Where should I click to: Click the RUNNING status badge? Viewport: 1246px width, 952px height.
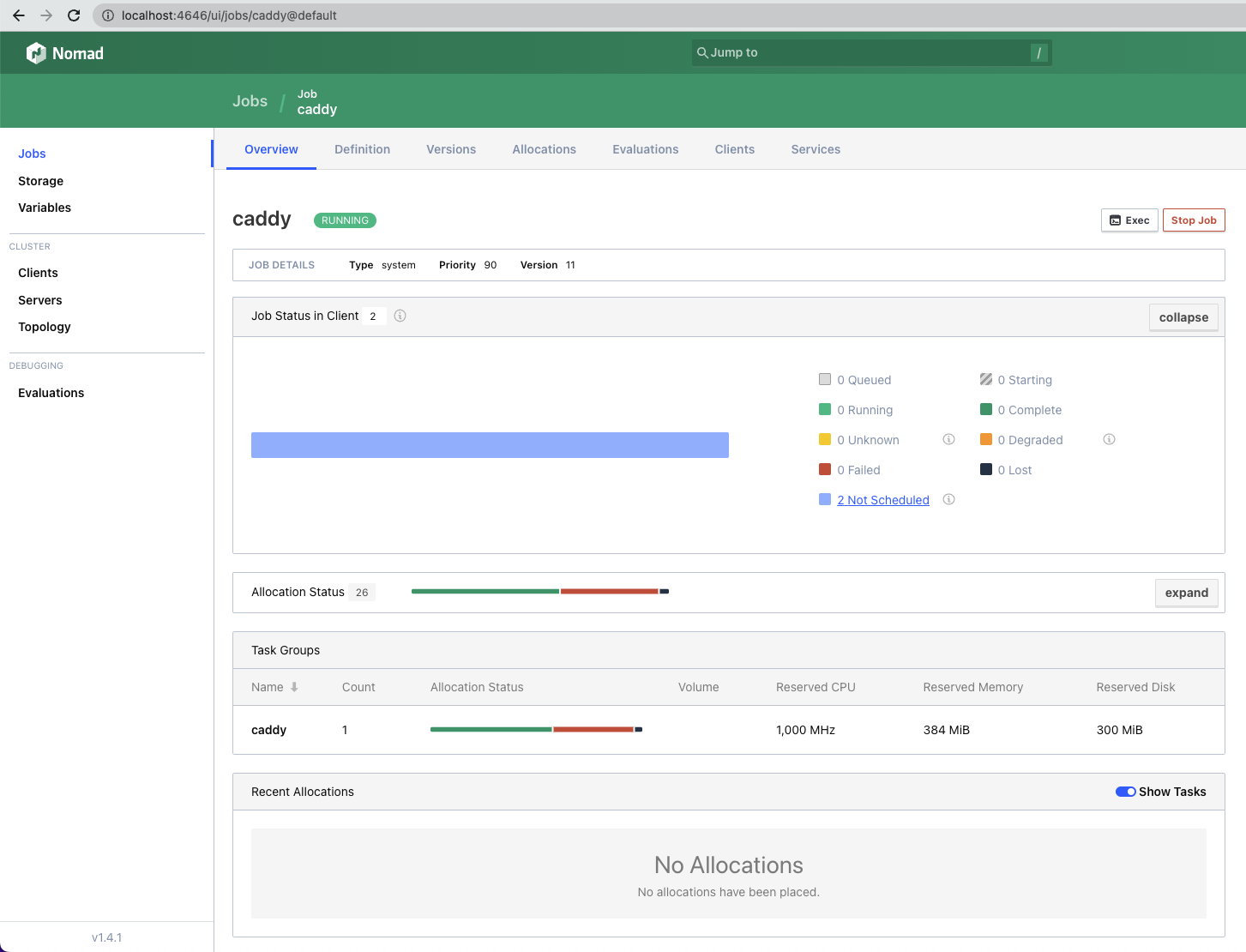pyautogui.click(x=345, y=220)
